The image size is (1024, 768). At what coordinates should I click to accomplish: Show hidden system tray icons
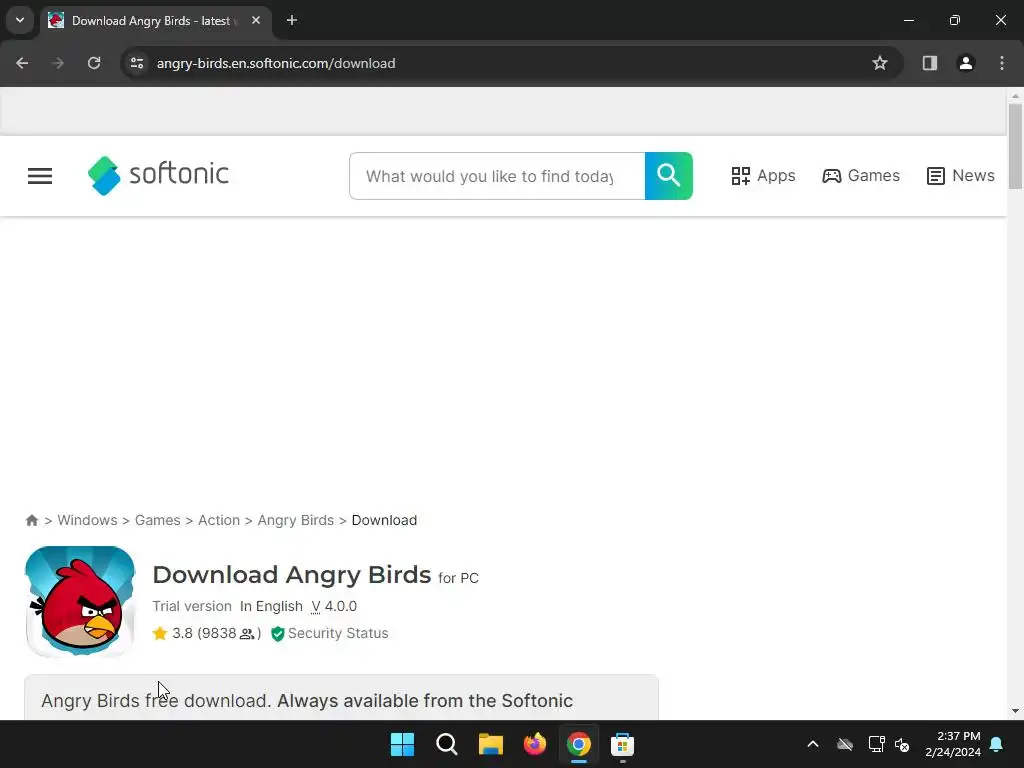pos(813,744)
